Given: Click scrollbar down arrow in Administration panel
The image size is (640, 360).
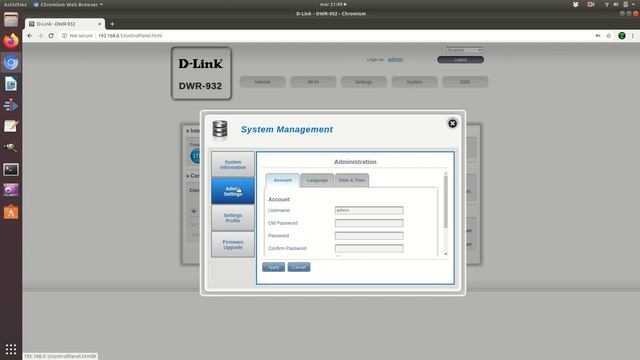Looking at the screenshot, I should [x=446, y=254].
